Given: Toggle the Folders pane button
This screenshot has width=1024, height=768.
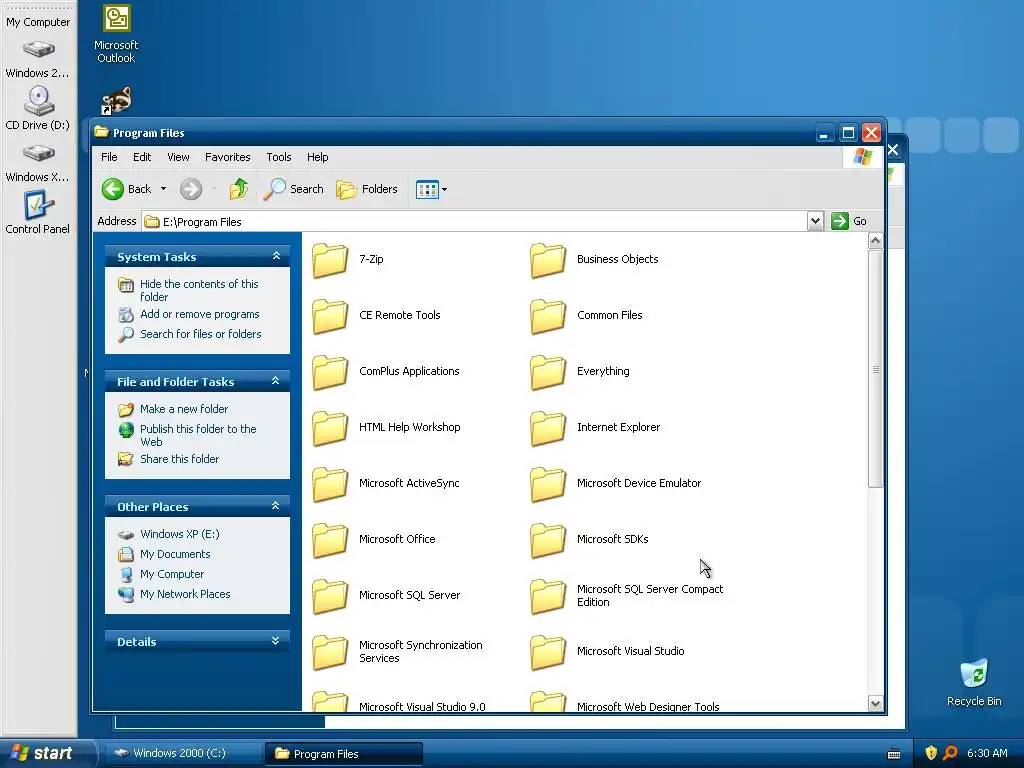Looking at the screenshot, I should point(366,189).
